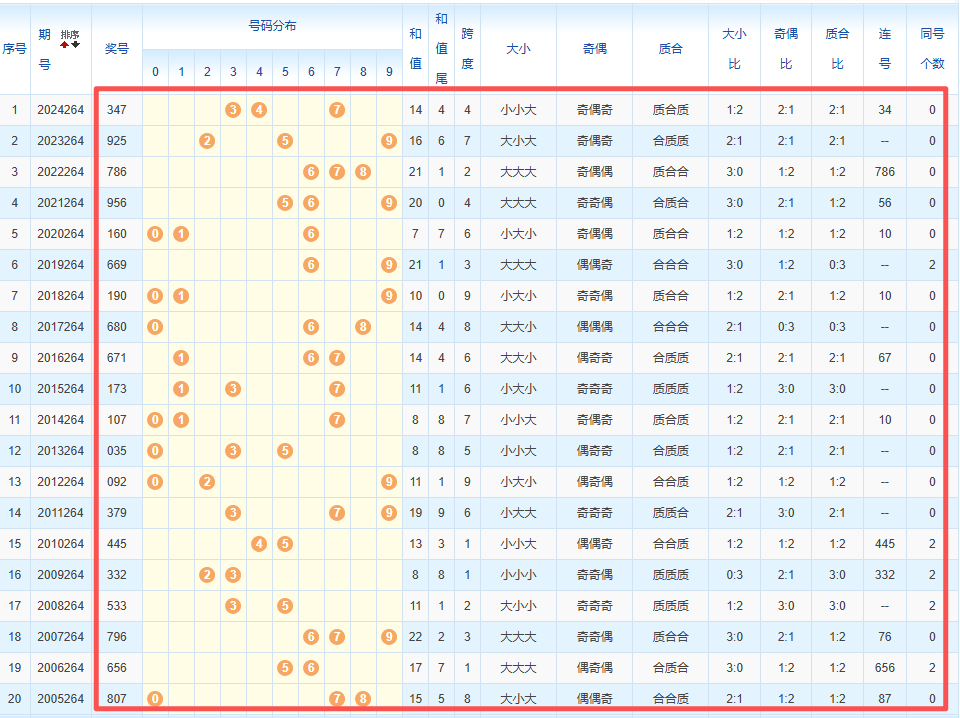Select ball 3 in the 2024264 row
The image size is (960, 718).
[x=233, y=110]
